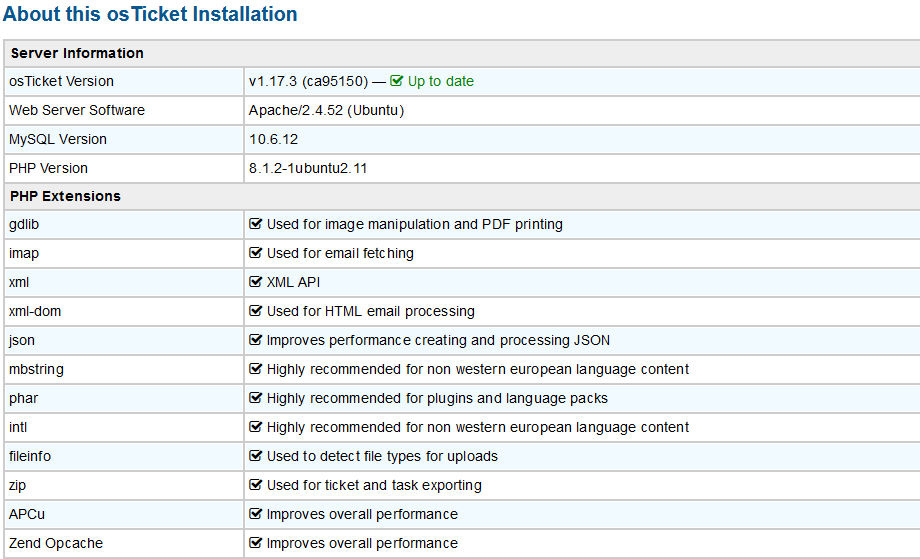Screen dimensions: 920x559
Task: Click the check icon in the phar row
Action: coord(256,398)
